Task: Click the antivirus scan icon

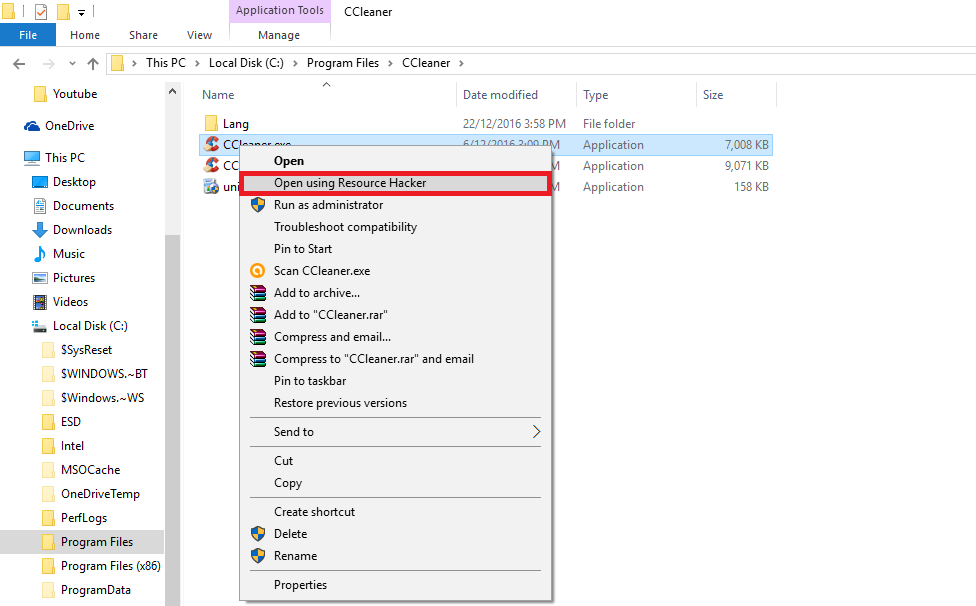Action: pyautogui.click(x=258, y=271)
